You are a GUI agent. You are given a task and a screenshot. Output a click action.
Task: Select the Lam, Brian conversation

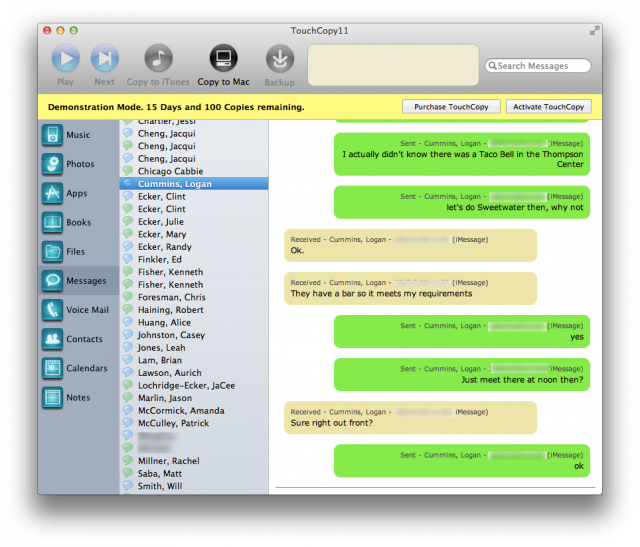[194, 360]
